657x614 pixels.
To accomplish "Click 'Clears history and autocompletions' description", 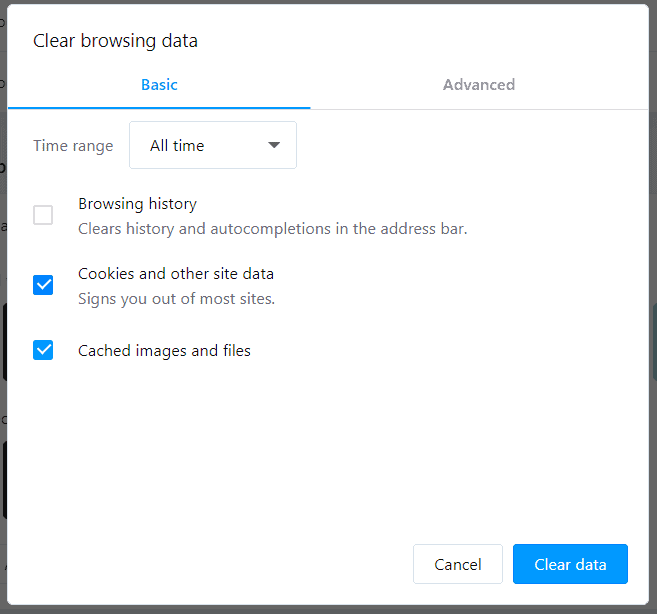I will click(272, 229).
